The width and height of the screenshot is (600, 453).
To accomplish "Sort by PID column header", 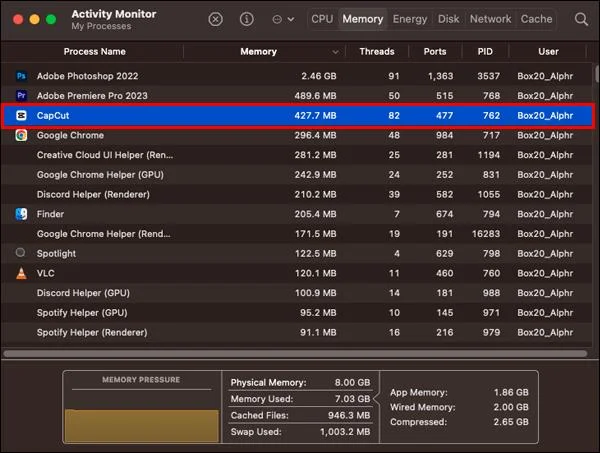I will coord(485,51).
